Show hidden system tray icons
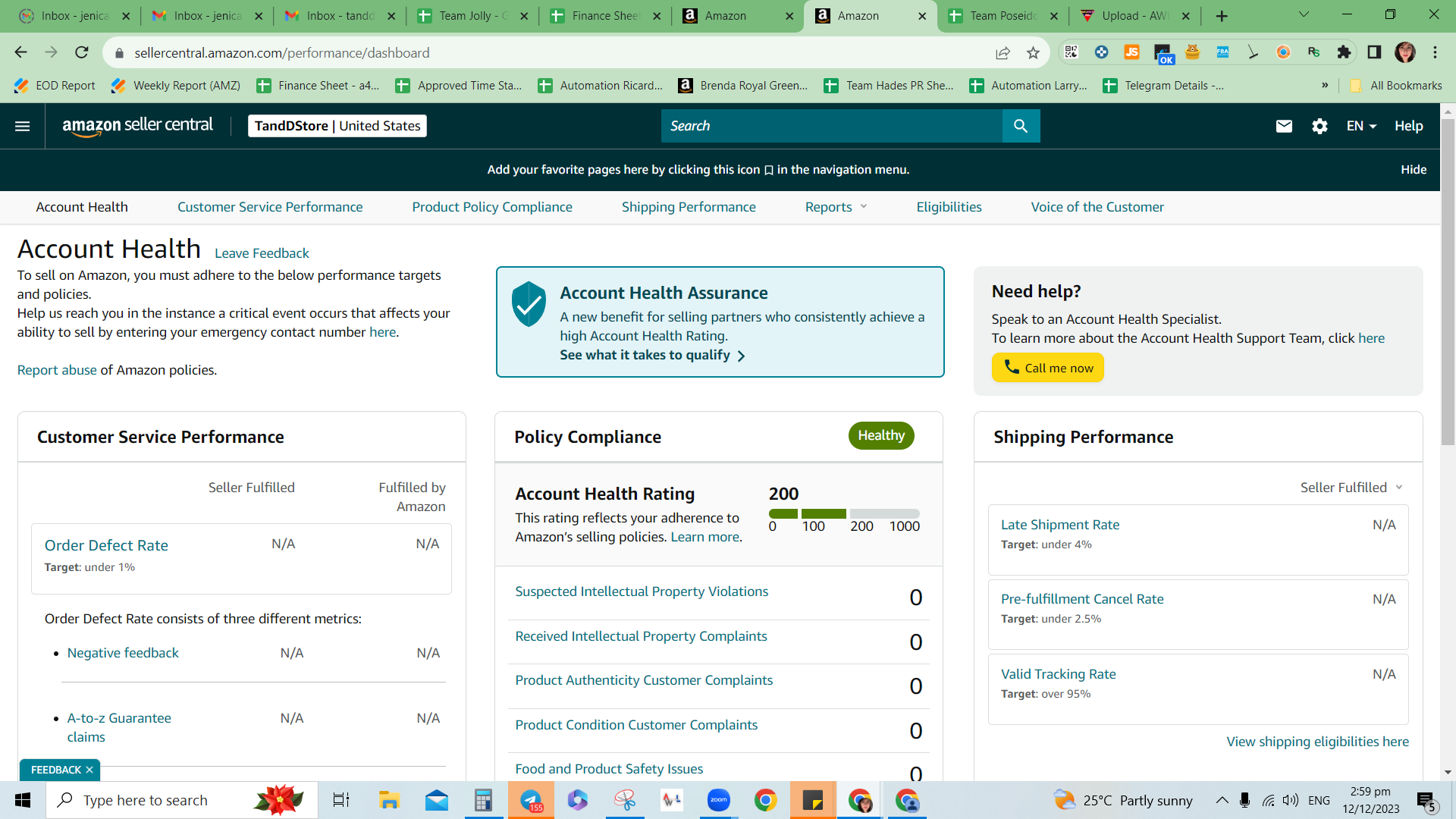Image resolution: width=1456 pixels, height=819 pixels. (x=1222, y=800)
